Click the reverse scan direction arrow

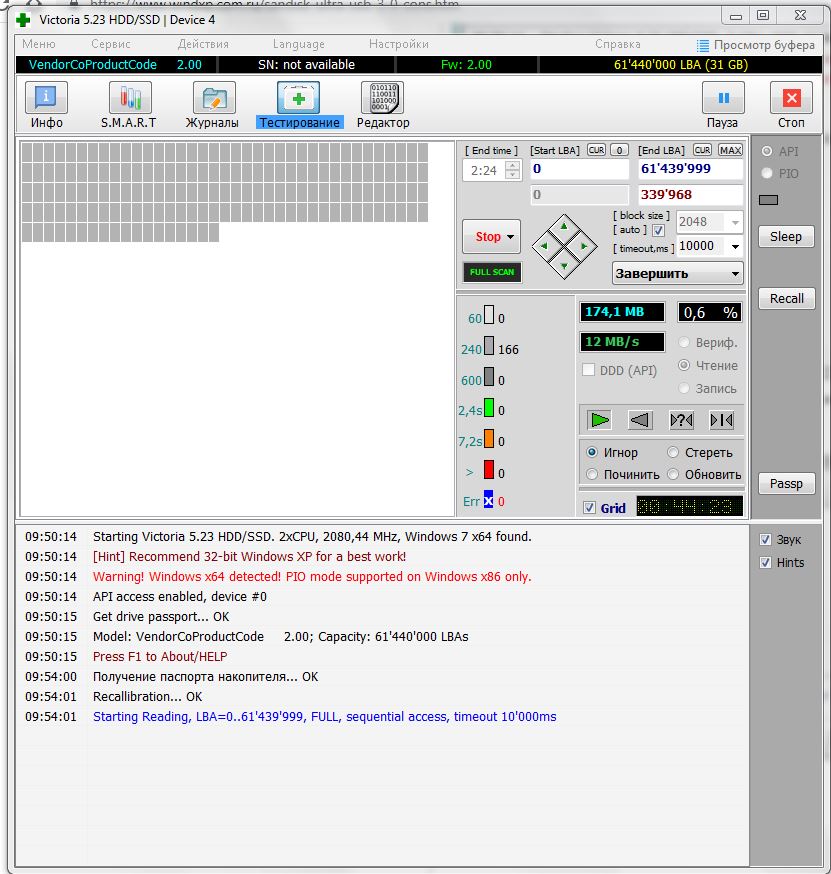[x=640, y=420]
